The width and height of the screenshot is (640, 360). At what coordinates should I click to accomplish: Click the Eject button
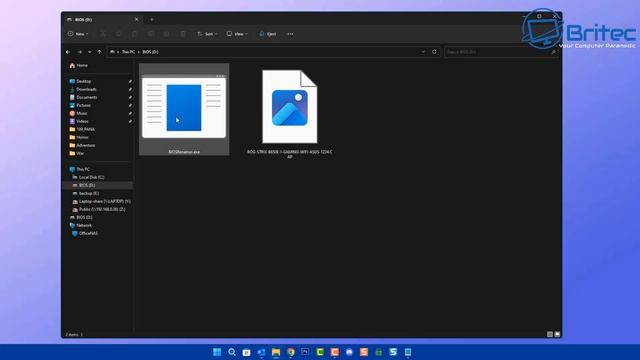pos(268,34)
